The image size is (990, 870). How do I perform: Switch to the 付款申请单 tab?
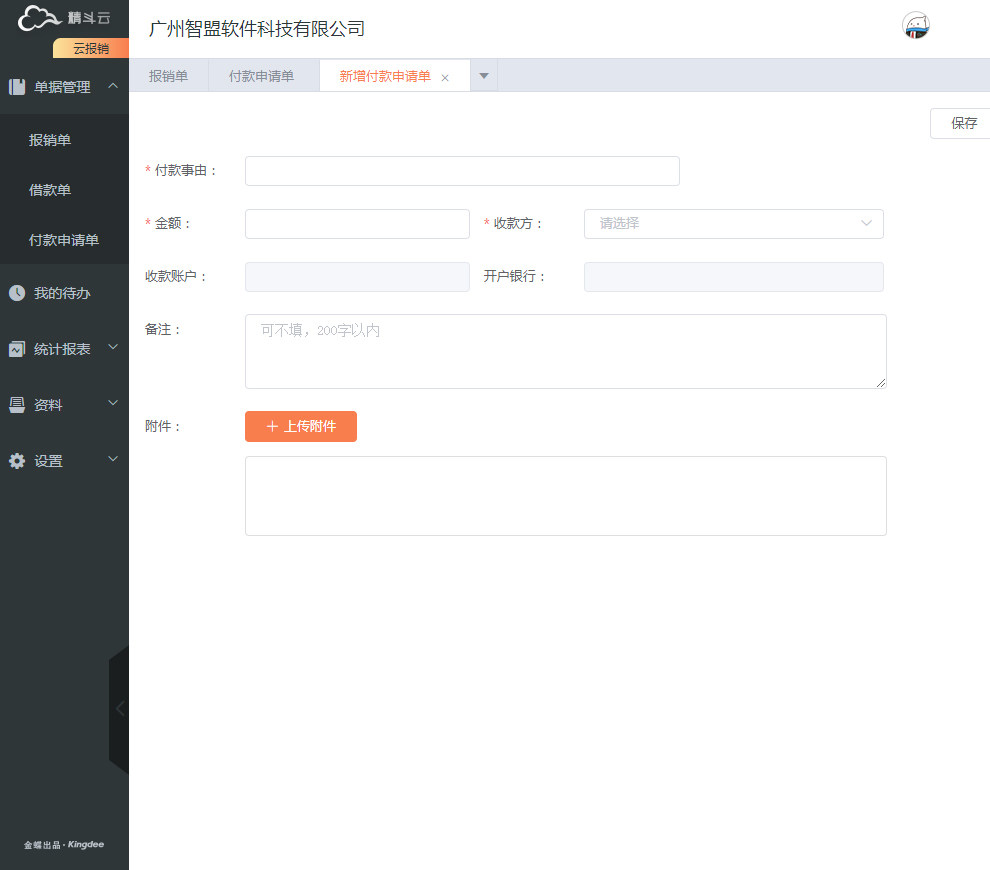(x=261, y=76)
